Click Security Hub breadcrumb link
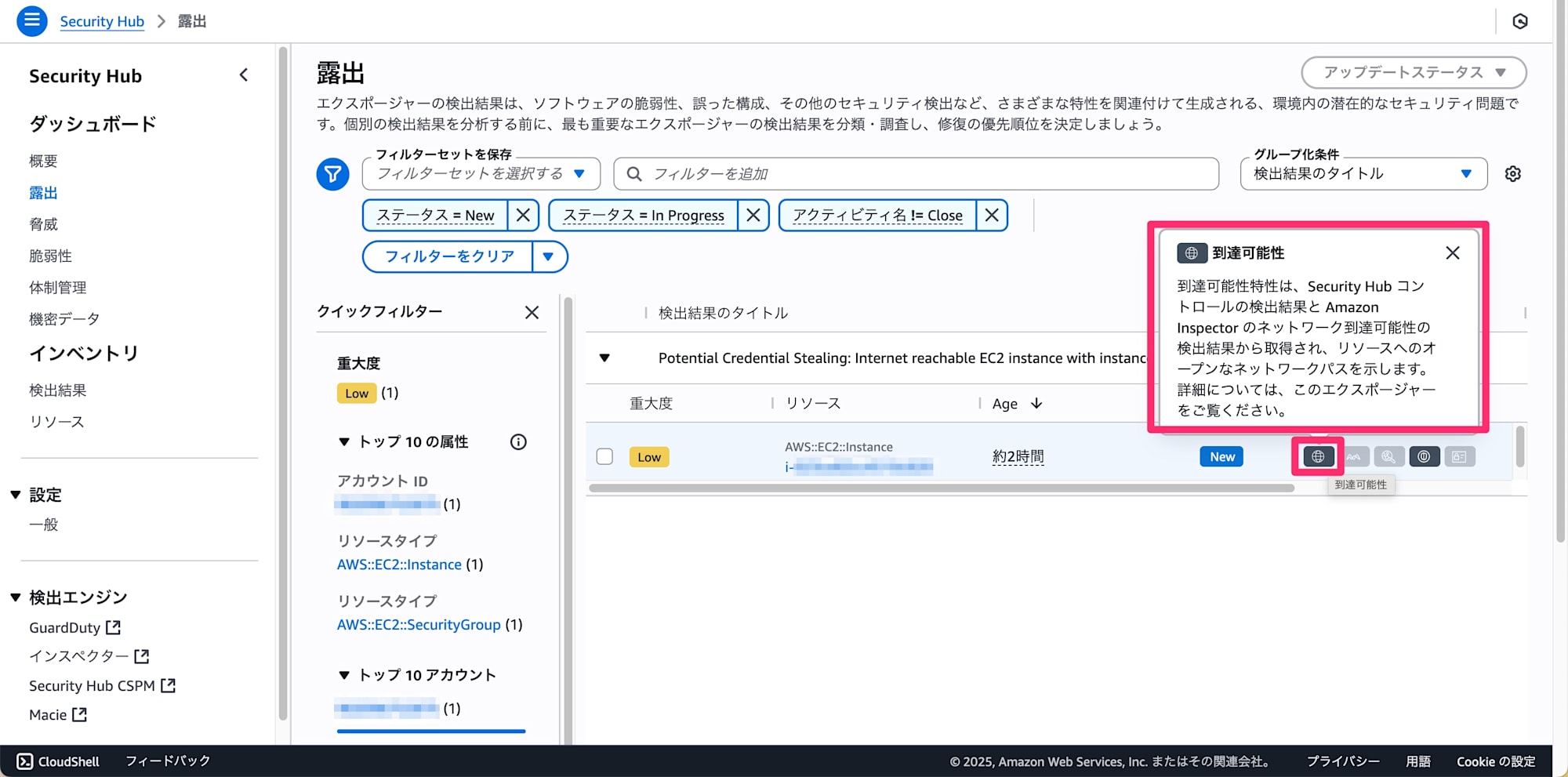Screen dimensions: 1568x777 [102, 21]
